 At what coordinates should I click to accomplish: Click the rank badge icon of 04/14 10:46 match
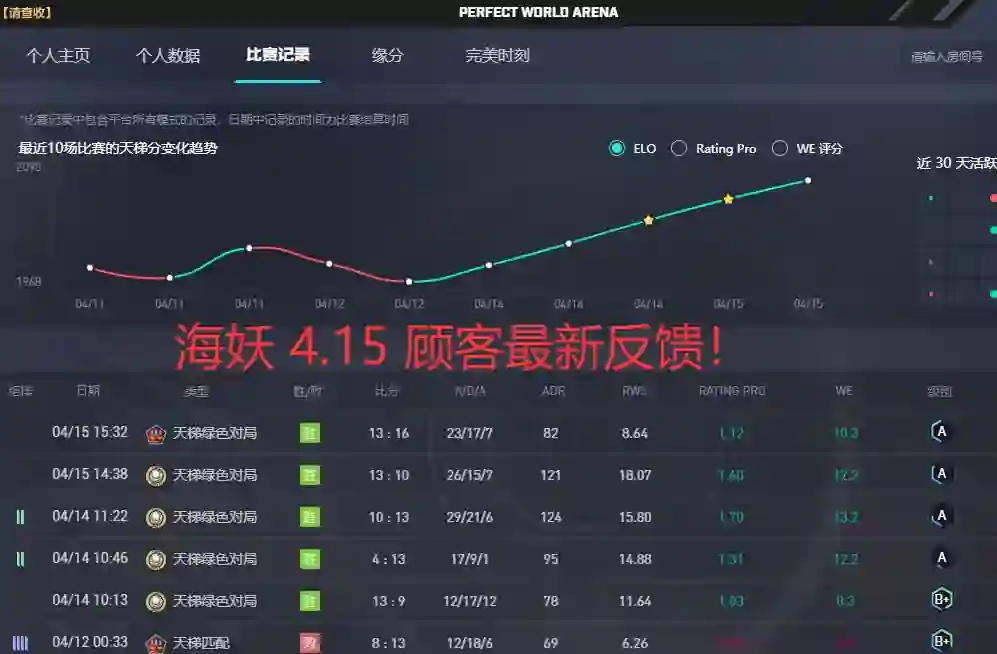(156, 559)
